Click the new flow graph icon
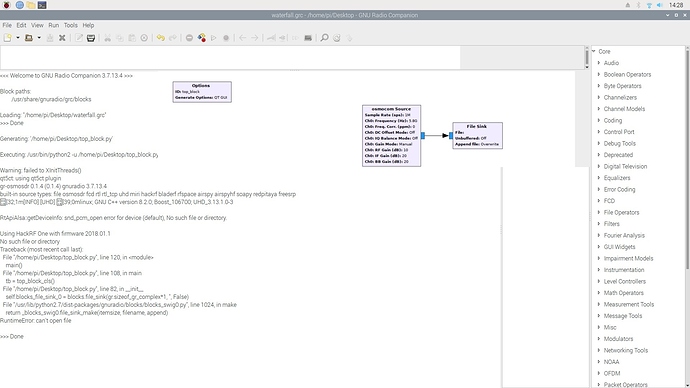The height and width of the screenshot is (388, 690). [x=7, y=38]
